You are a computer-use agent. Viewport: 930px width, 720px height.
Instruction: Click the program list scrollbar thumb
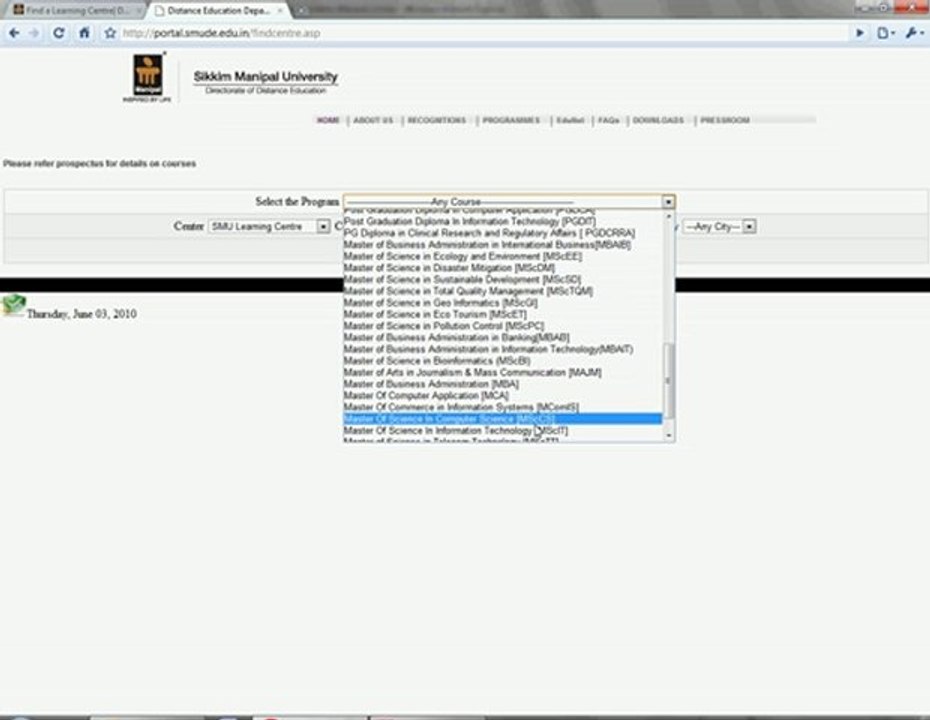tap(668, 381)
